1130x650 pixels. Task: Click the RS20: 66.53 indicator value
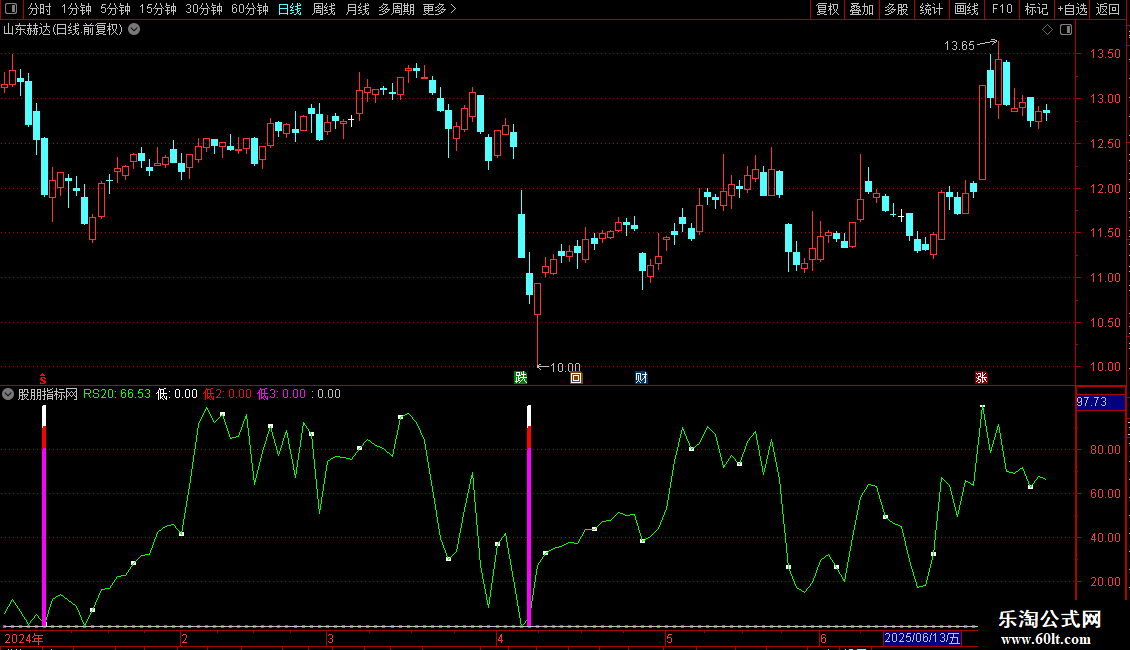pyautogui.click(x=117, y=394)
